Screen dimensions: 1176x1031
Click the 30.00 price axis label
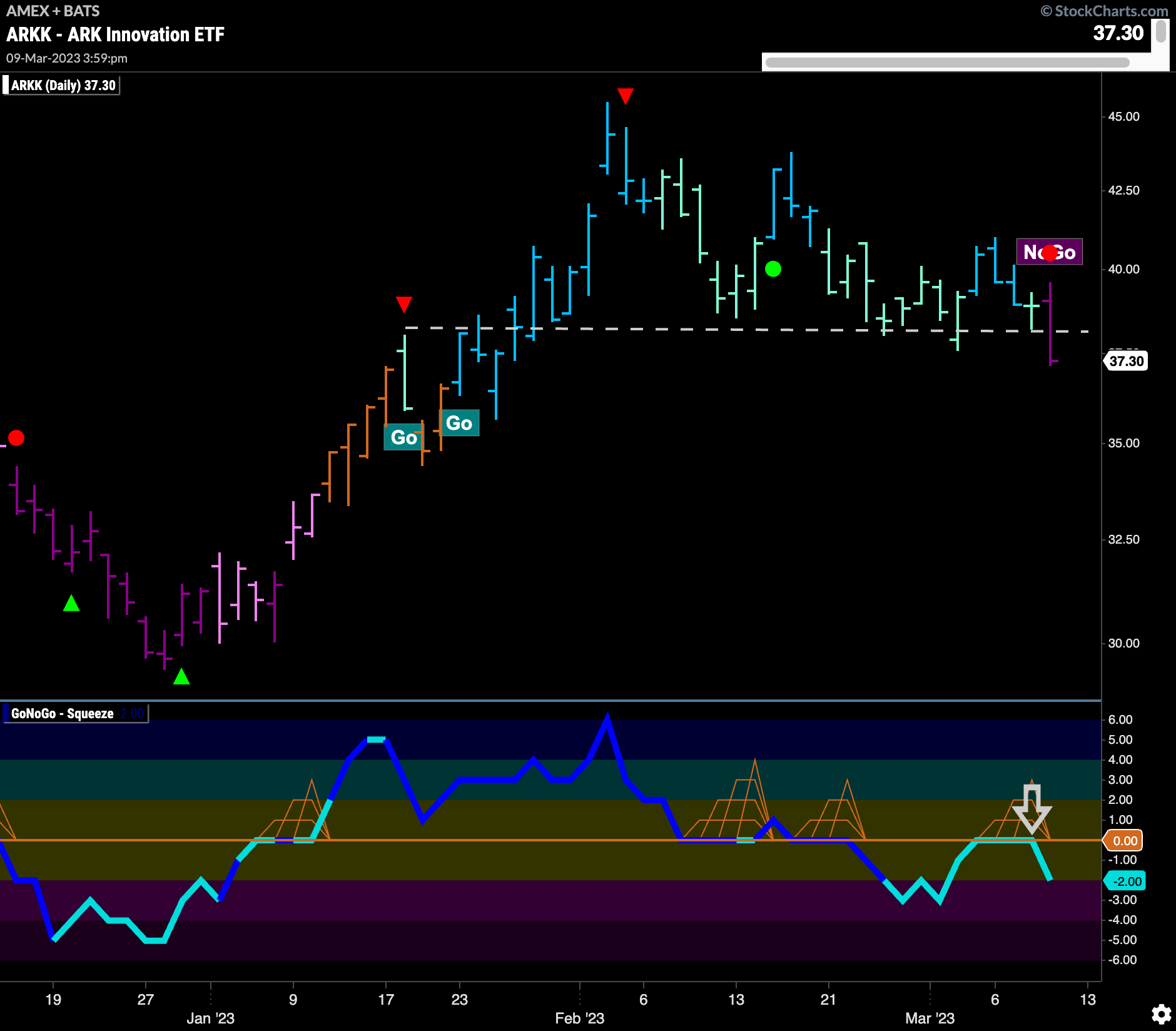click(1123, 643)
